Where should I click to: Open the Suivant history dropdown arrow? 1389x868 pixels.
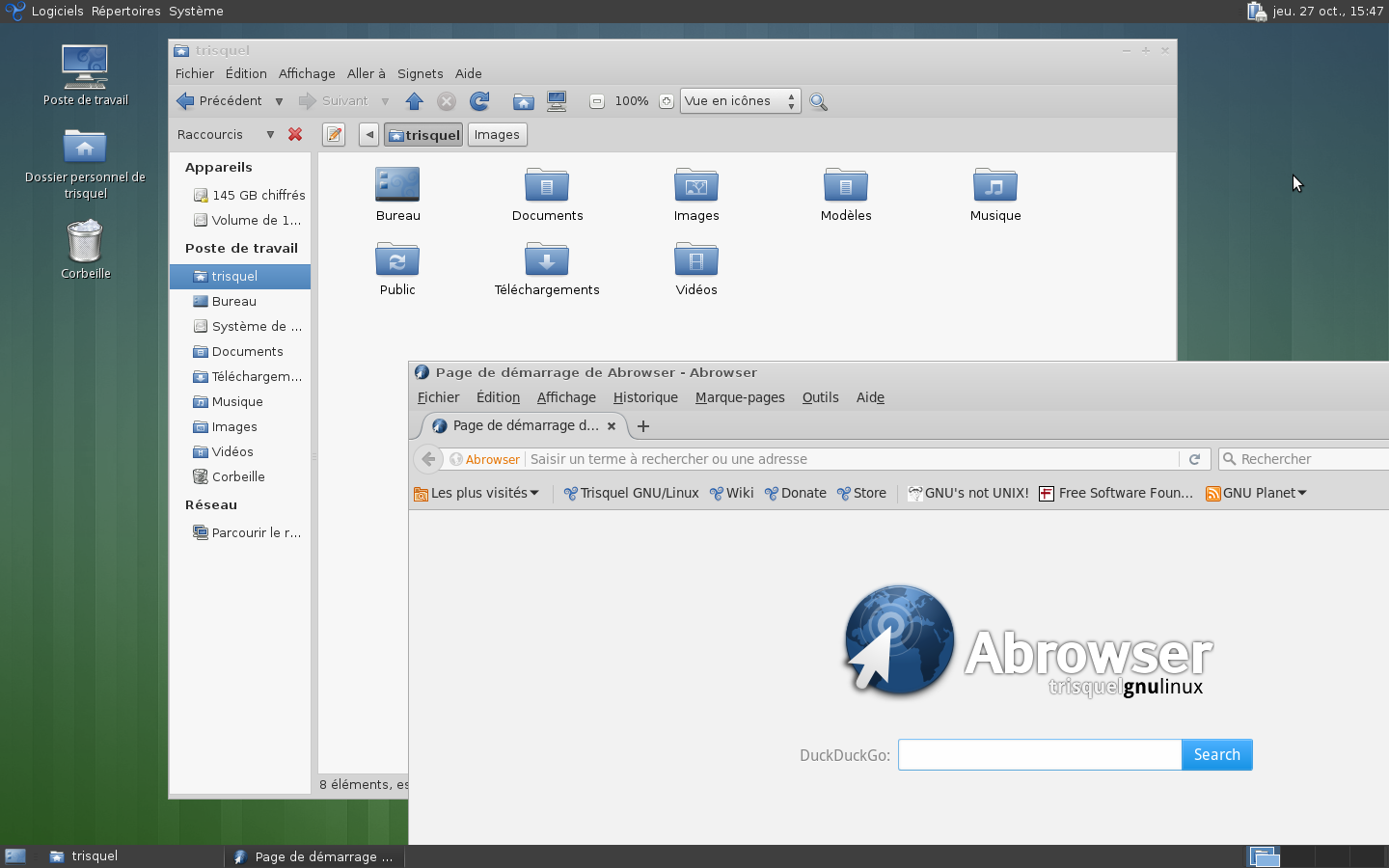point(385,101)
